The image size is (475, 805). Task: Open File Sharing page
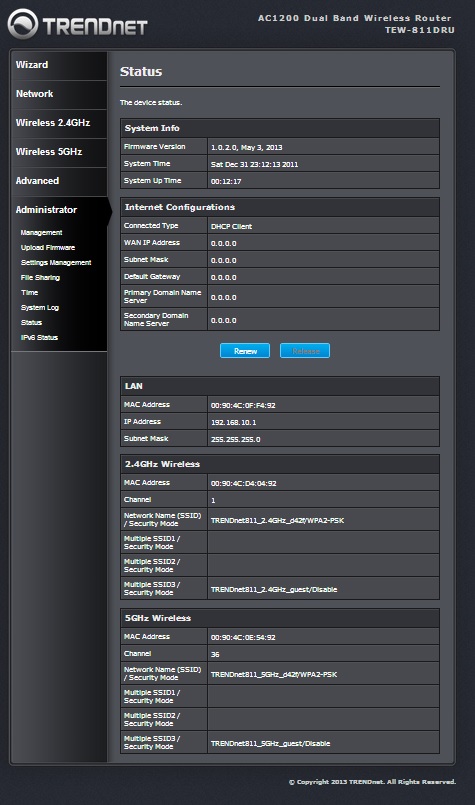point(40,277)
